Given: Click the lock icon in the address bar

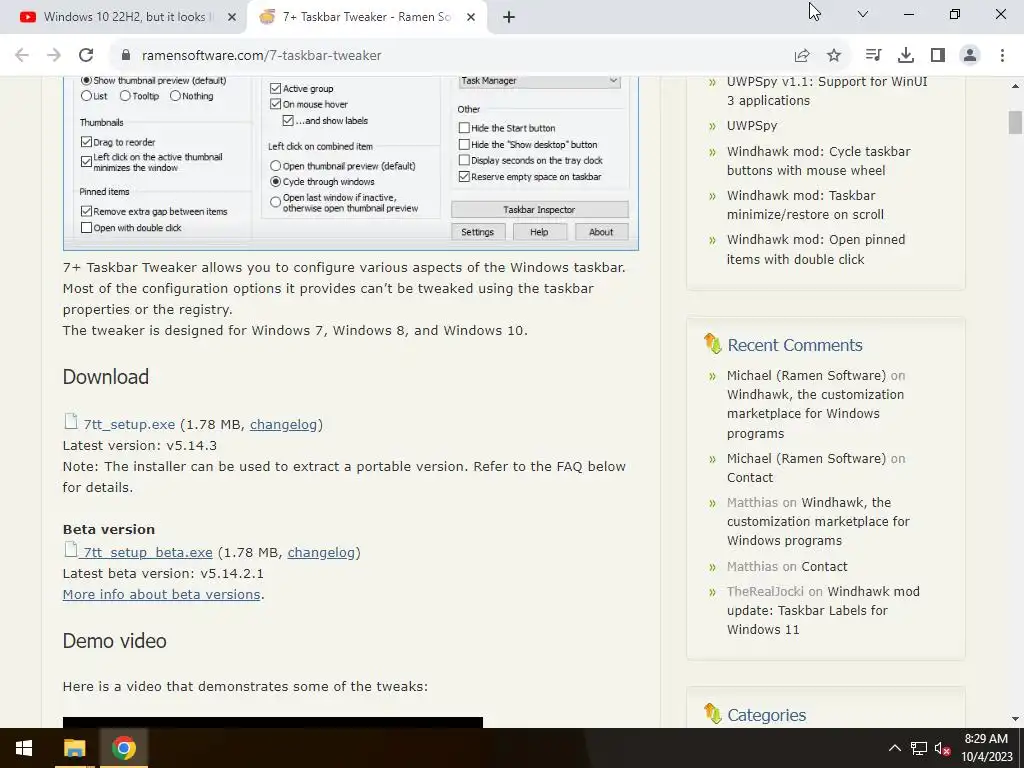Looking at the screenshot, I should pyautogui.click(x=126, y=55).
